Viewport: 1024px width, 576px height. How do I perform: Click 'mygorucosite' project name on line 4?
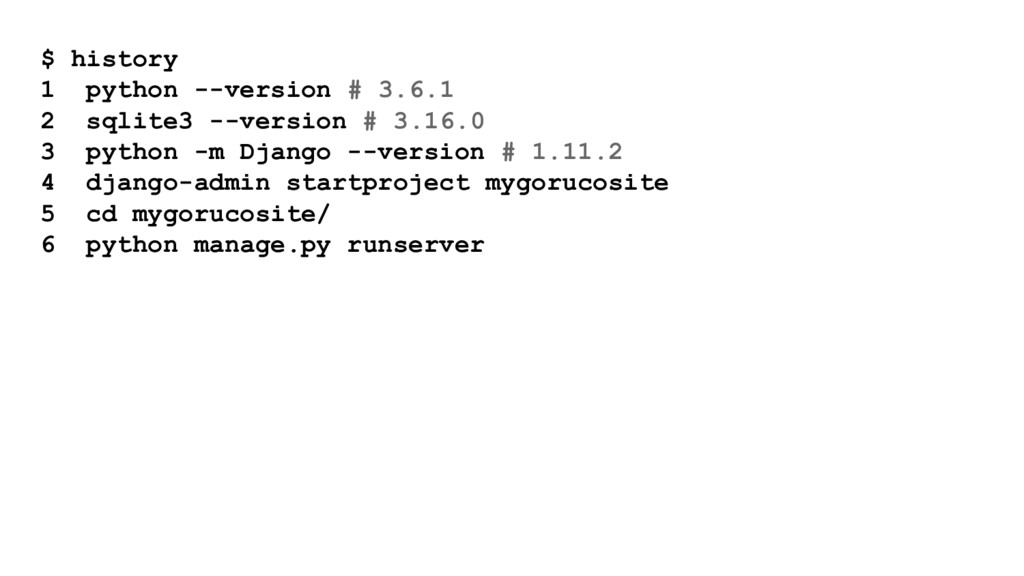pyautogui.click(x=577, y=184)
